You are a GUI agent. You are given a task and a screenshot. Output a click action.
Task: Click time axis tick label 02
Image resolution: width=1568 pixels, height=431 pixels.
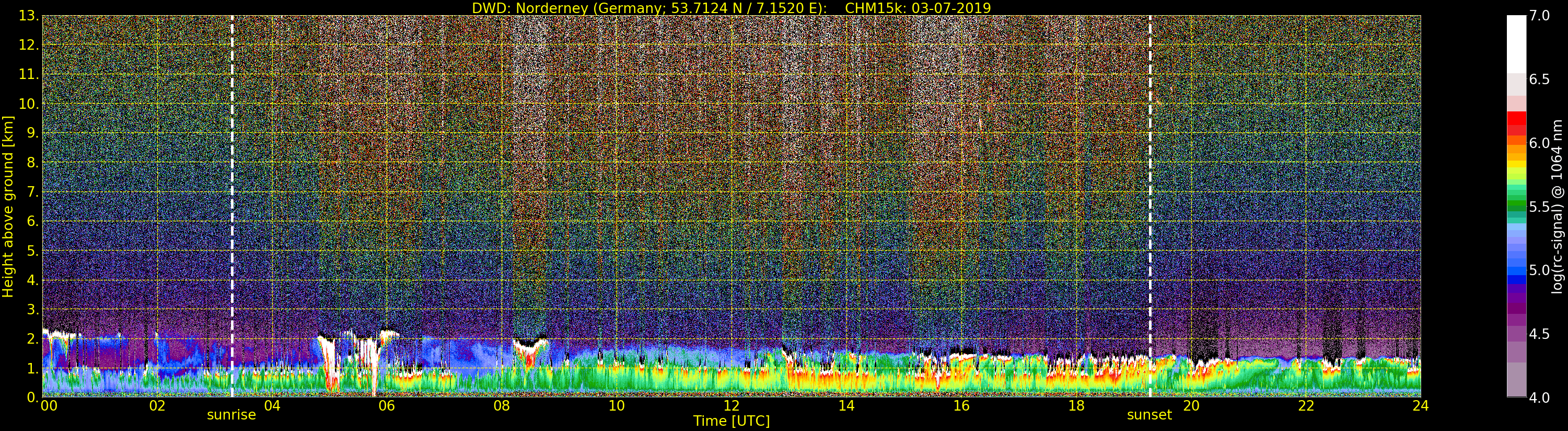tap(157, 405)
